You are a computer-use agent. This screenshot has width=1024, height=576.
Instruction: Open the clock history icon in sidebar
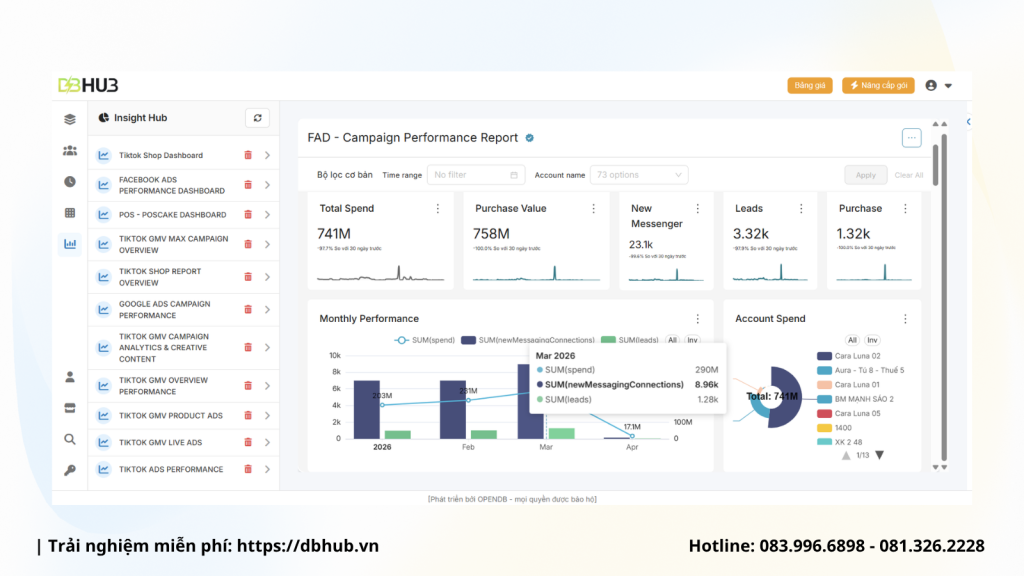click(70, 182)
